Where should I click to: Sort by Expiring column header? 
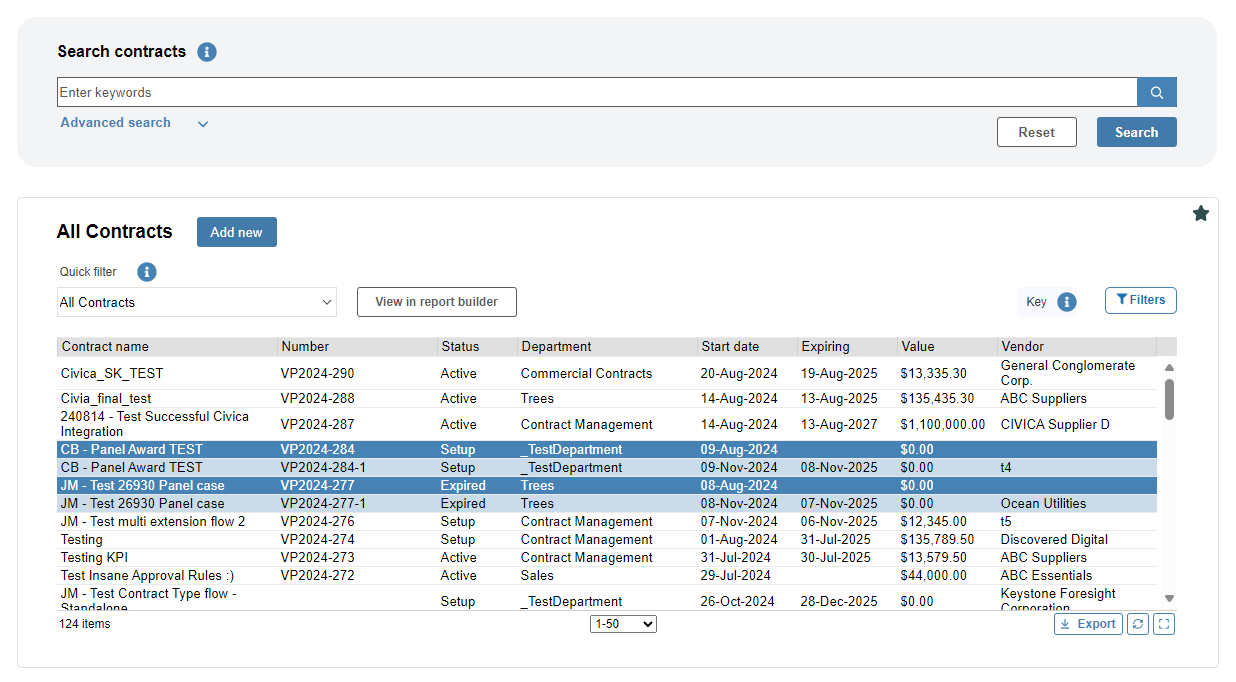pos(847,347)
